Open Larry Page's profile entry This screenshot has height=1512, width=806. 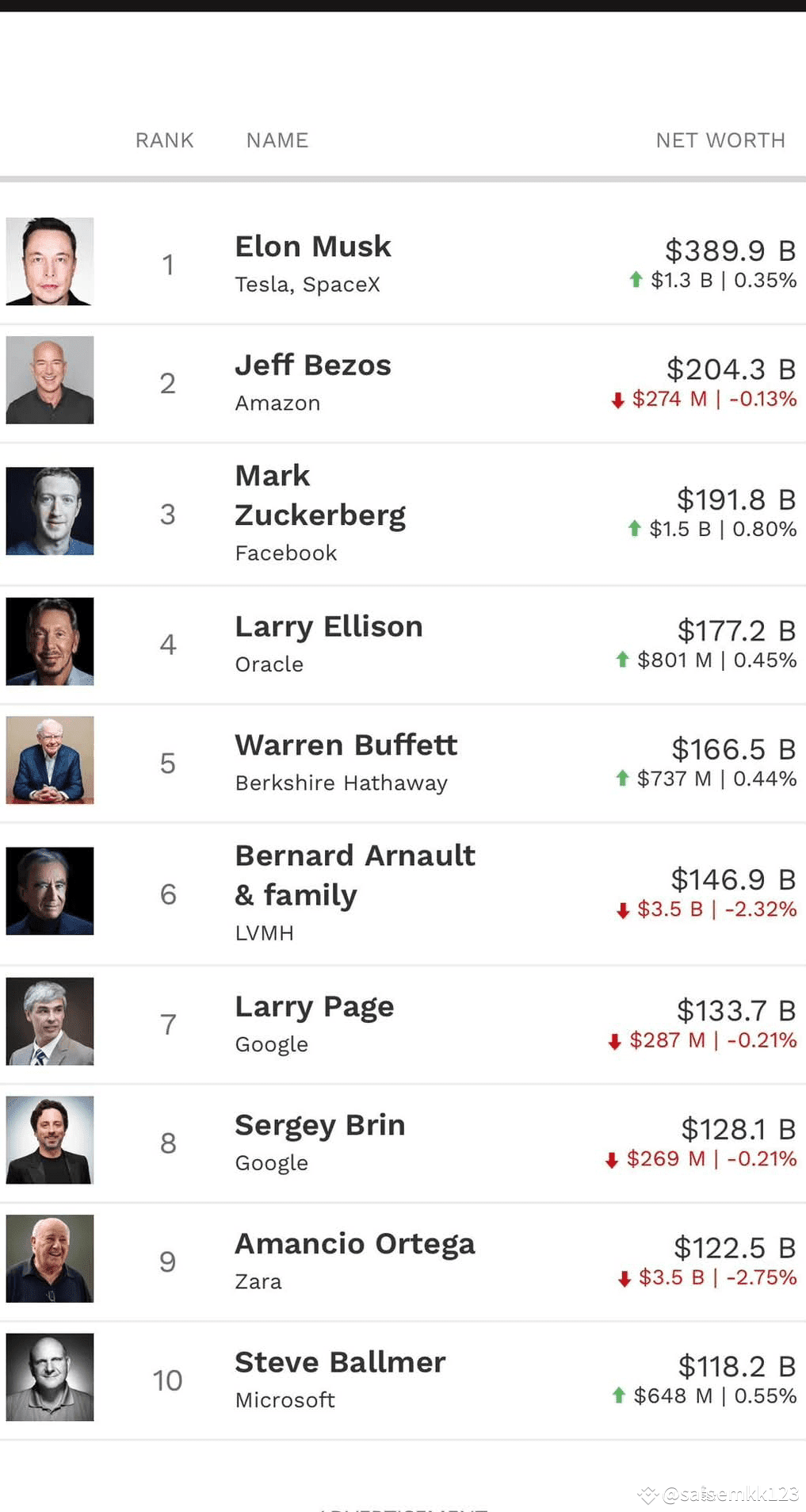tap(315, 1006)
